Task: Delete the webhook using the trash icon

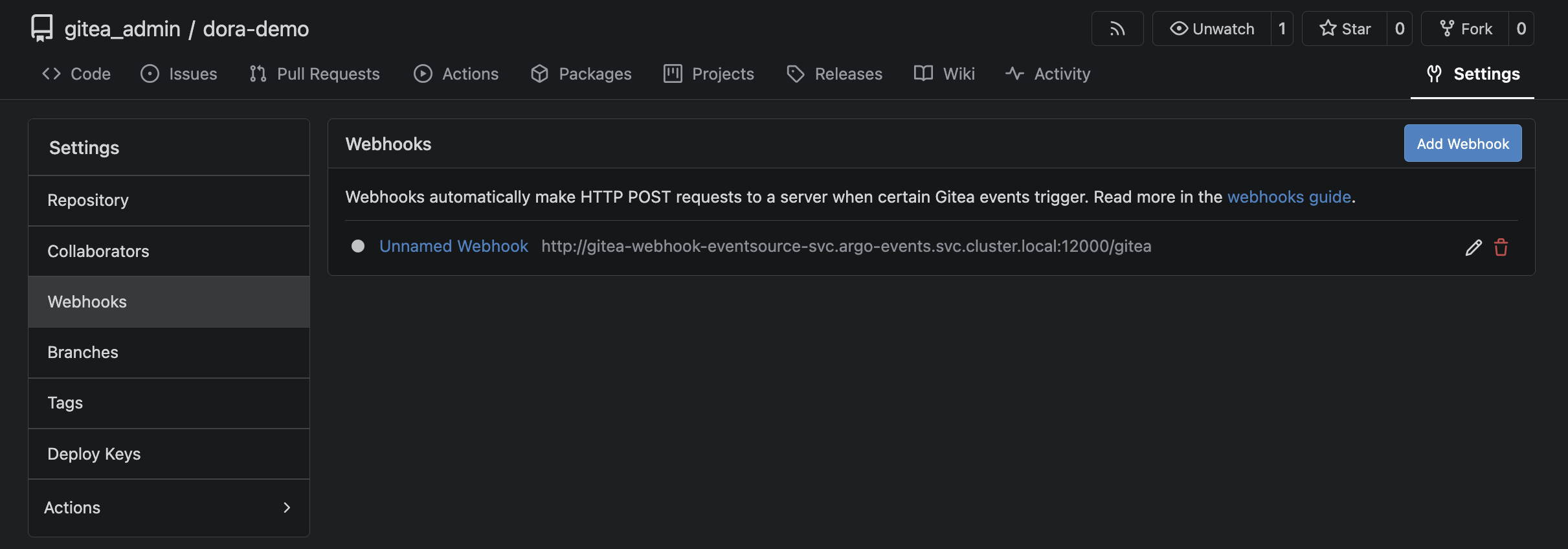Action: pos(1501,247)
